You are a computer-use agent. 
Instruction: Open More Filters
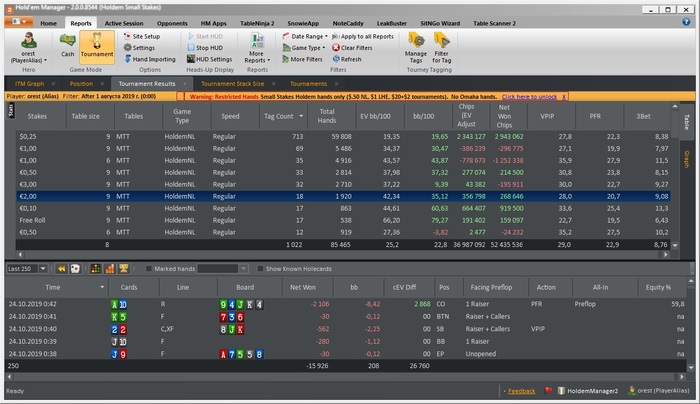(302, 59)
